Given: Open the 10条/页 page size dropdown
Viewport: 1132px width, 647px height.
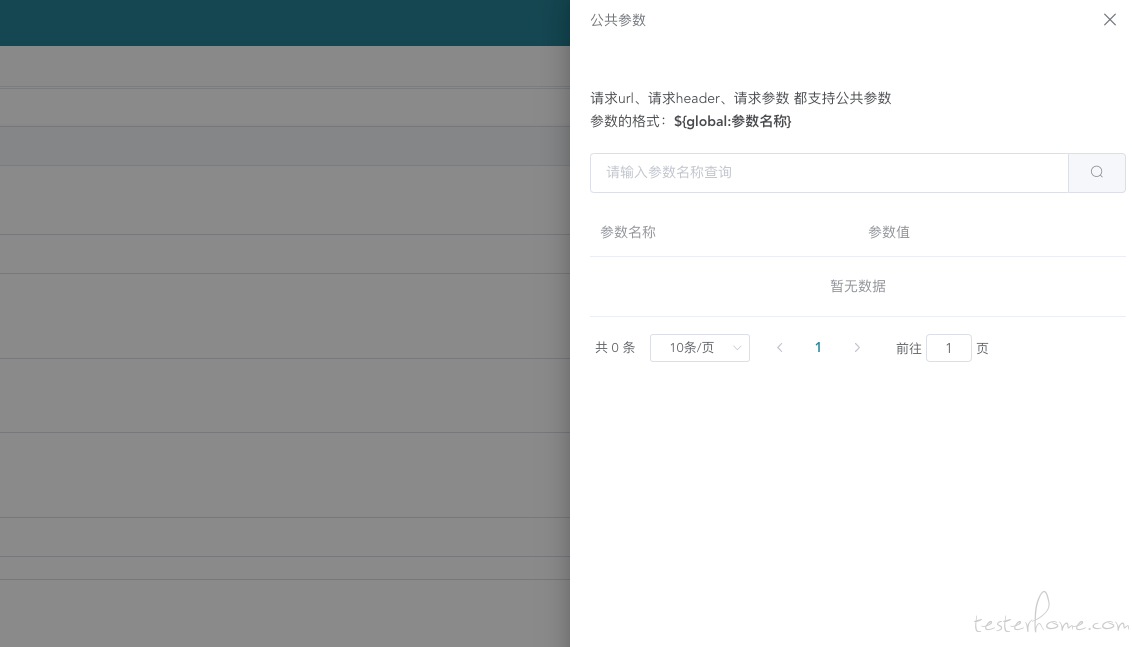Looking at the screenshot, I should (700, 348).
